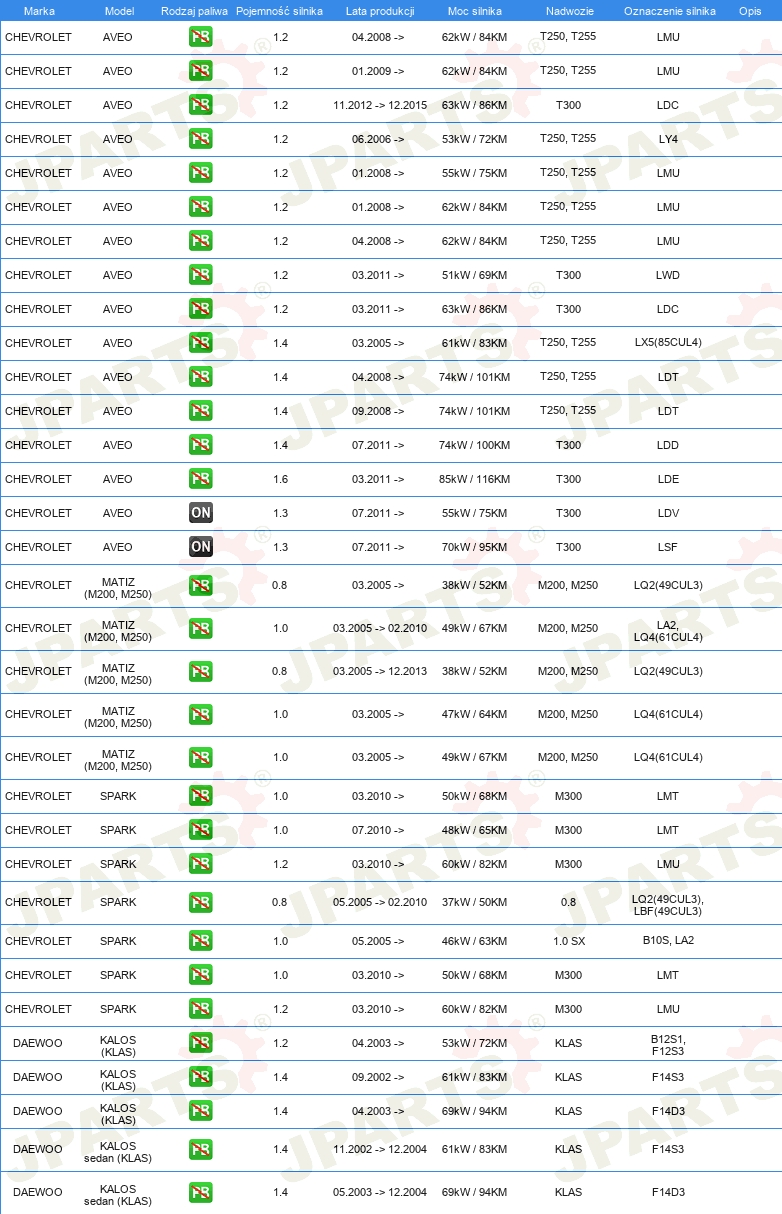Click petrol icon in MATIZ 03.2005 -> 12.2013 row
The width and height of the screenshot is (782, 1214).
[x=201, y=671]
